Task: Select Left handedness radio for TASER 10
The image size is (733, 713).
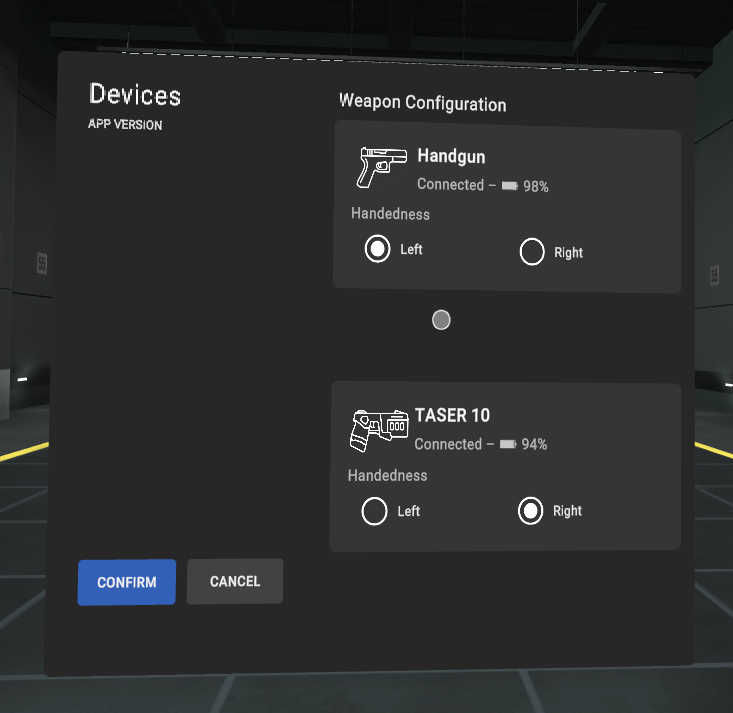Action: coord(375,512)
